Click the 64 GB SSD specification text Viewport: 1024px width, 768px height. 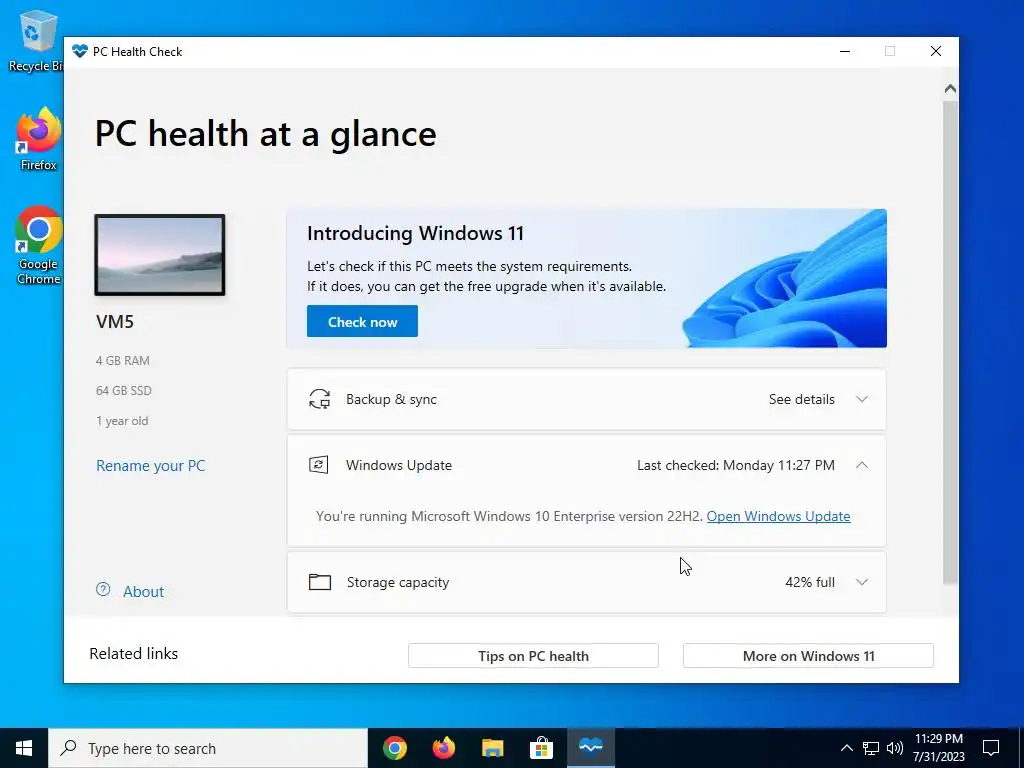coord(123,391)
